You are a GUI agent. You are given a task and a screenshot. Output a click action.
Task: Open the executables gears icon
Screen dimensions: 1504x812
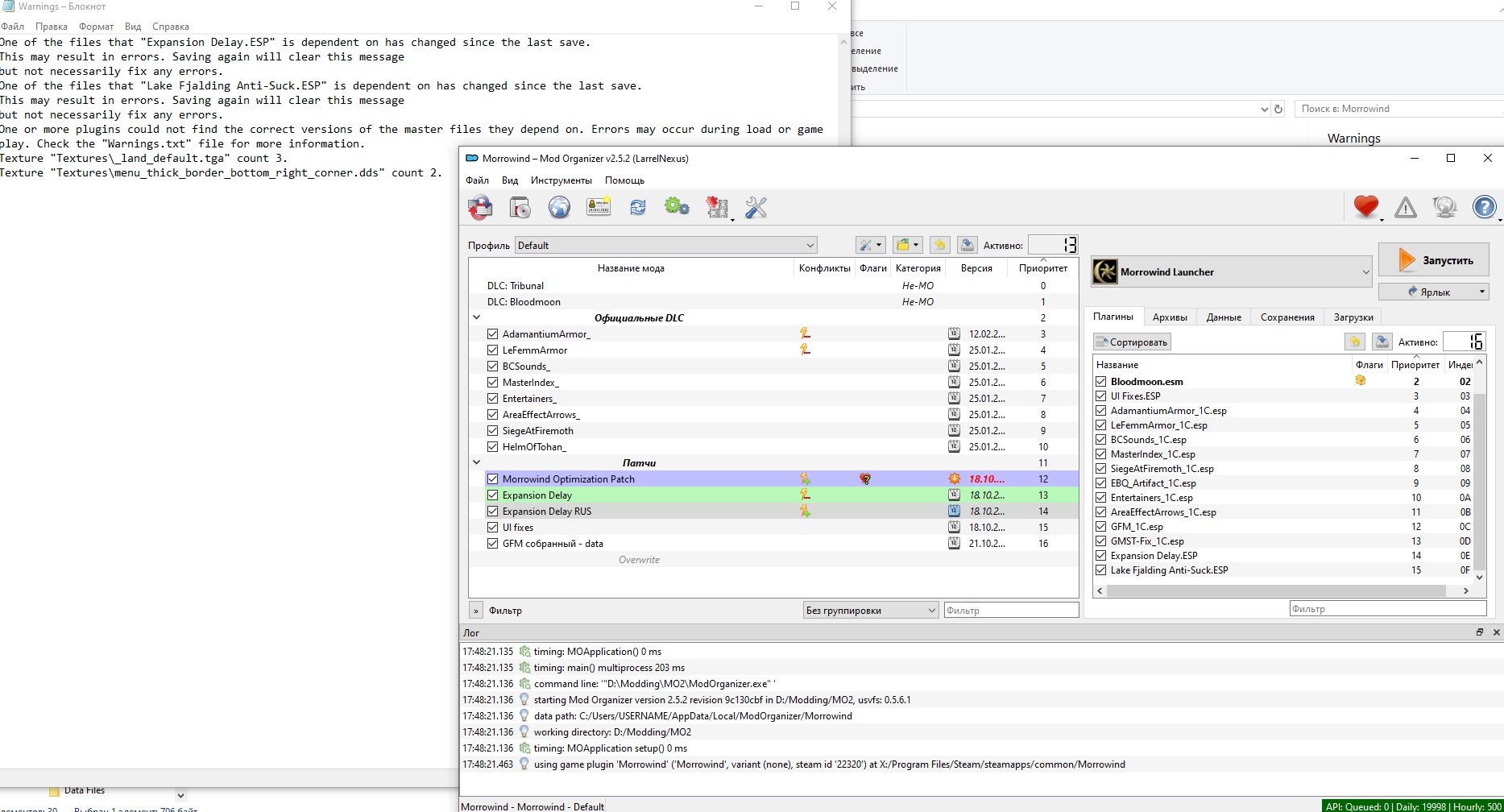click(677, 208)
